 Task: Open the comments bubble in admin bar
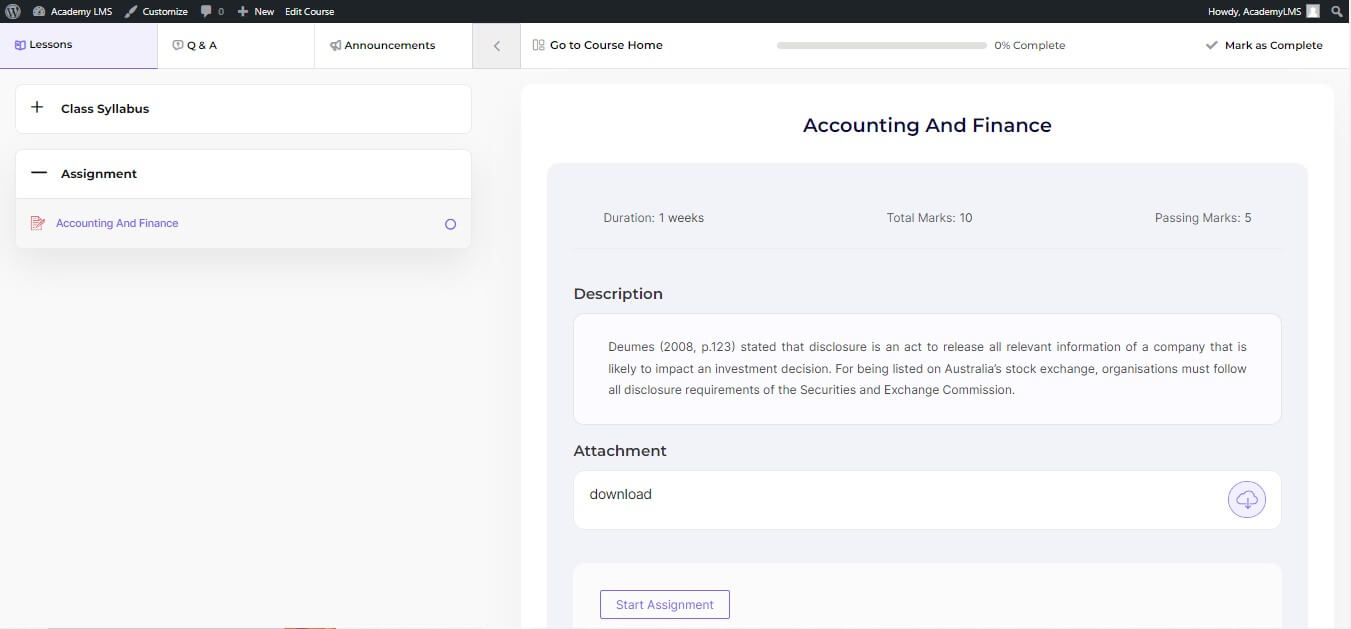(x=204, y=11)
